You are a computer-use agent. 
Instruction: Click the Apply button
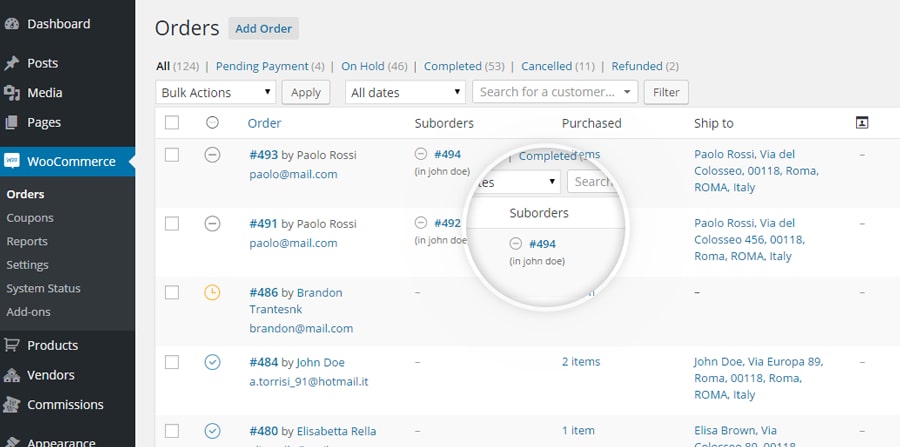tap(306, 92)
